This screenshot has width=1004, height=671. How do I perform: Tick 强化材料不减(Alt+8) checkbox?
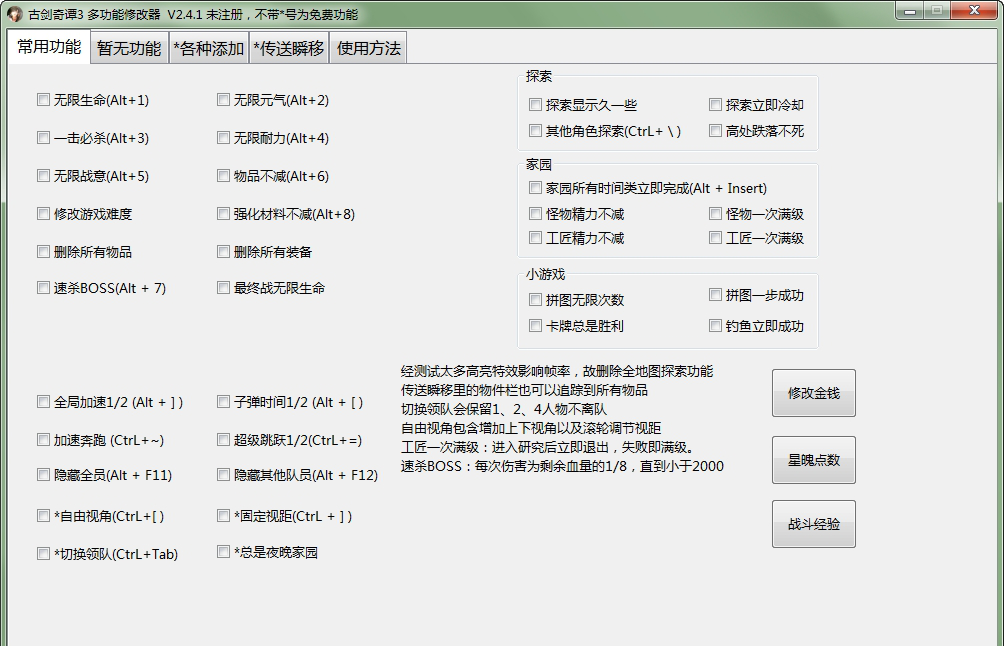coord(223,214)
